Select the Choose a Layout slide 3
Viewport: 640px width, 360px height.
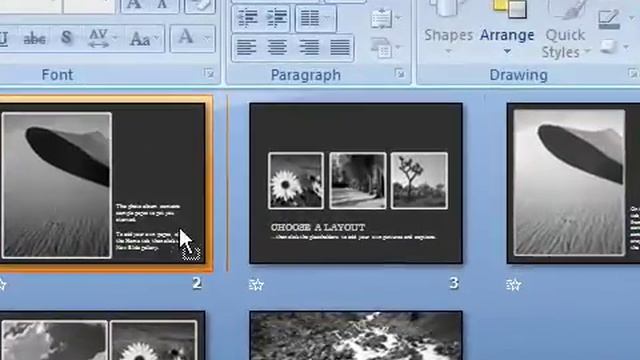click(356, 183)
